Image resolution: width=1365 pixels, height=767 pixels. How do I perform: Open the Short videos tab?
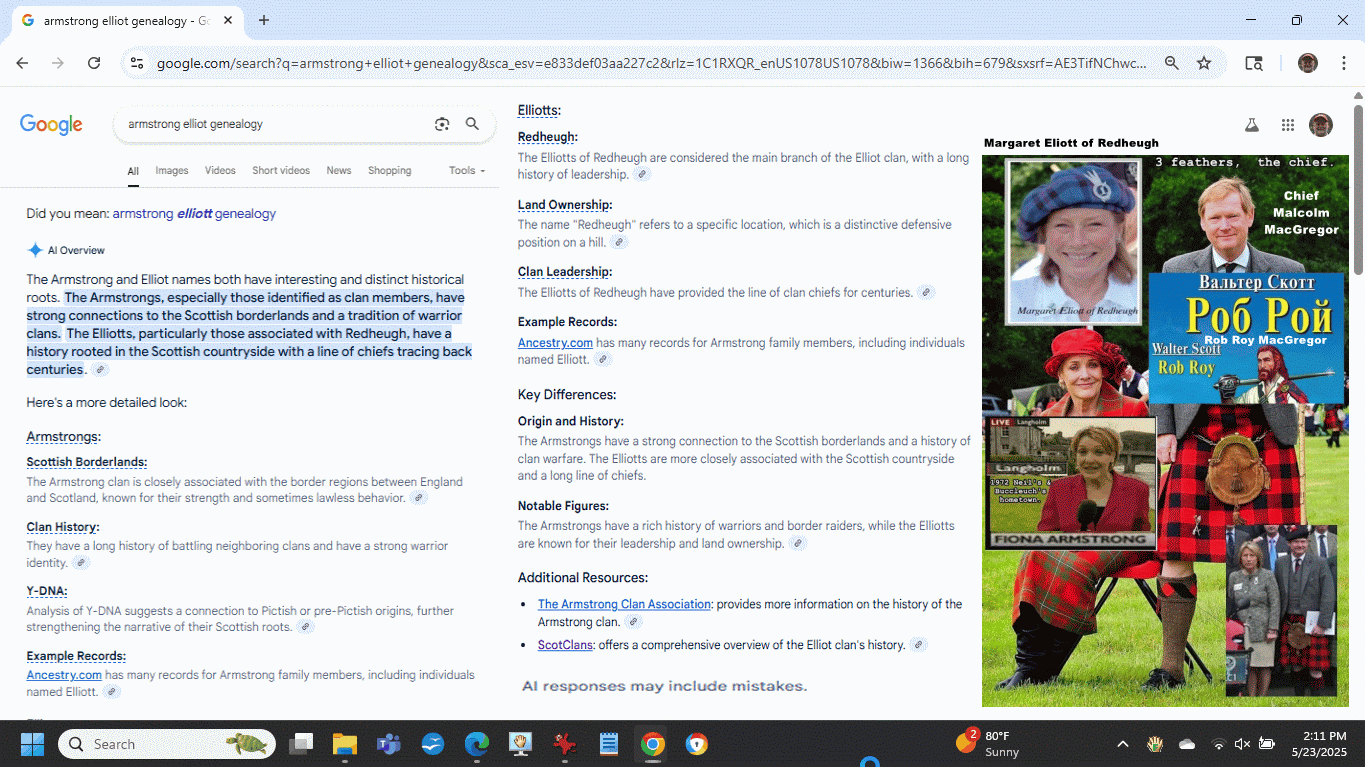tap(281, 171)
